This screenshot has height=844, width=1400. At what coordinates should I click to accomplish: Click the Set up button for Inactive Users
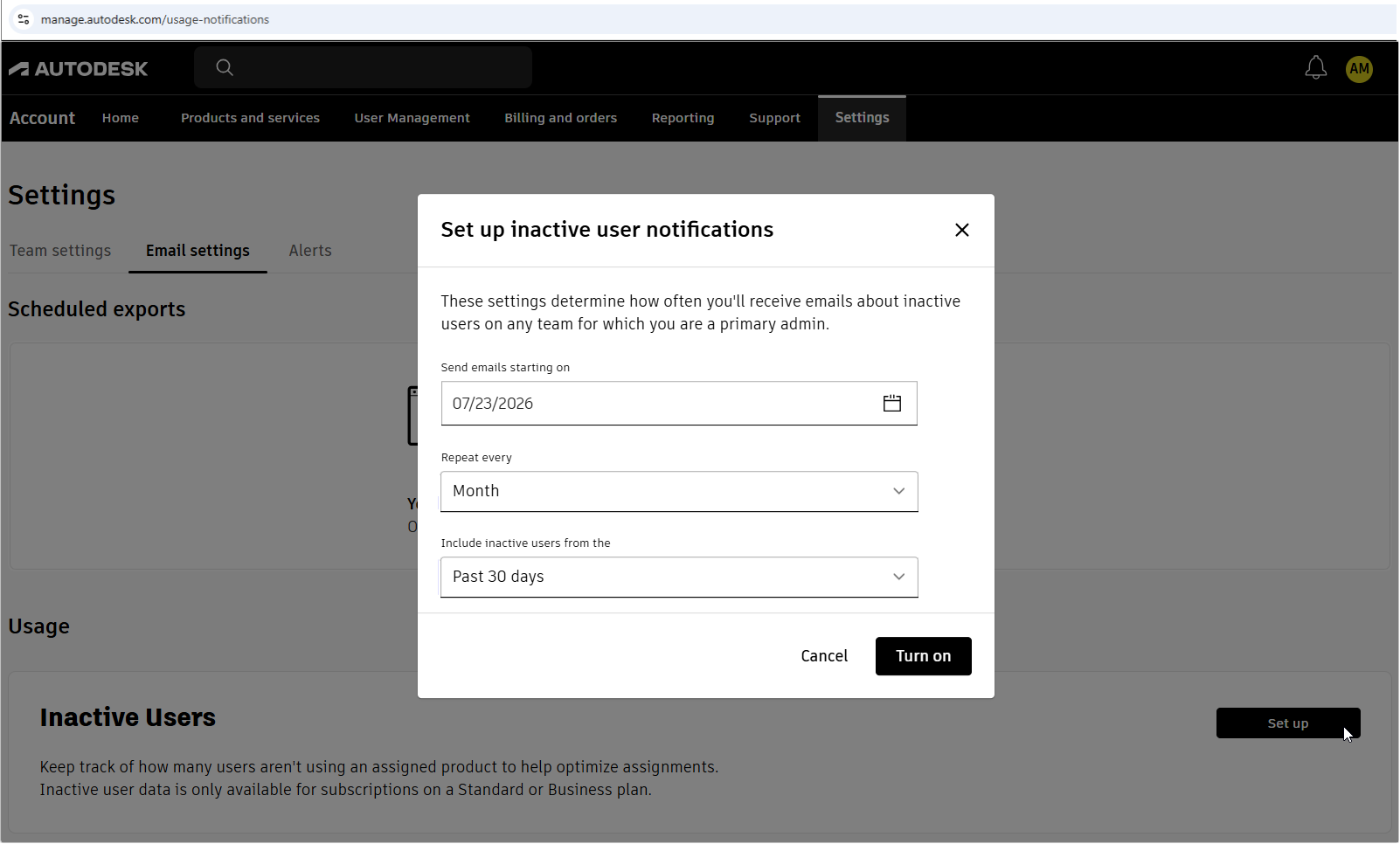(x=1288, y=723)
